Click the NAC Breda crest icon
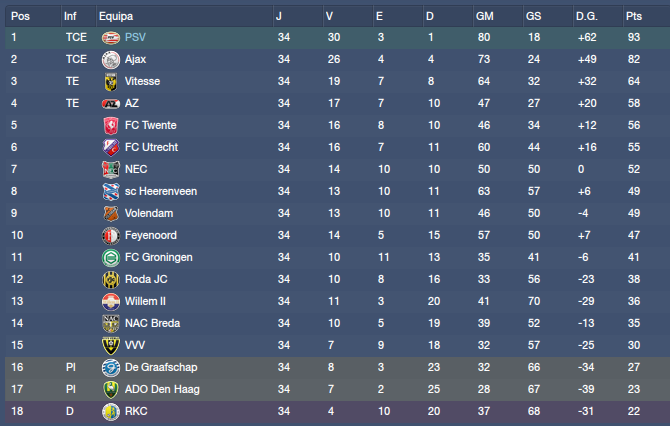This screenshot has width=670, height=426. click(110, 323)
